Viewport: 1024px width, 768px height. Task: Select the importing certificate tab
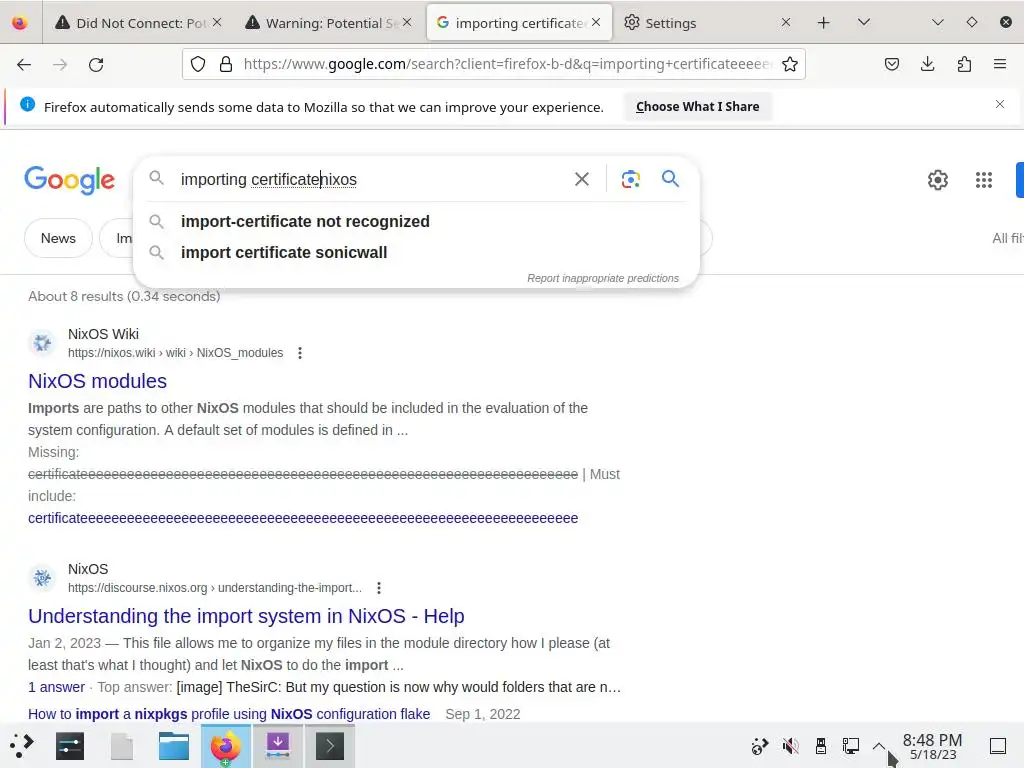click(519, 23)
